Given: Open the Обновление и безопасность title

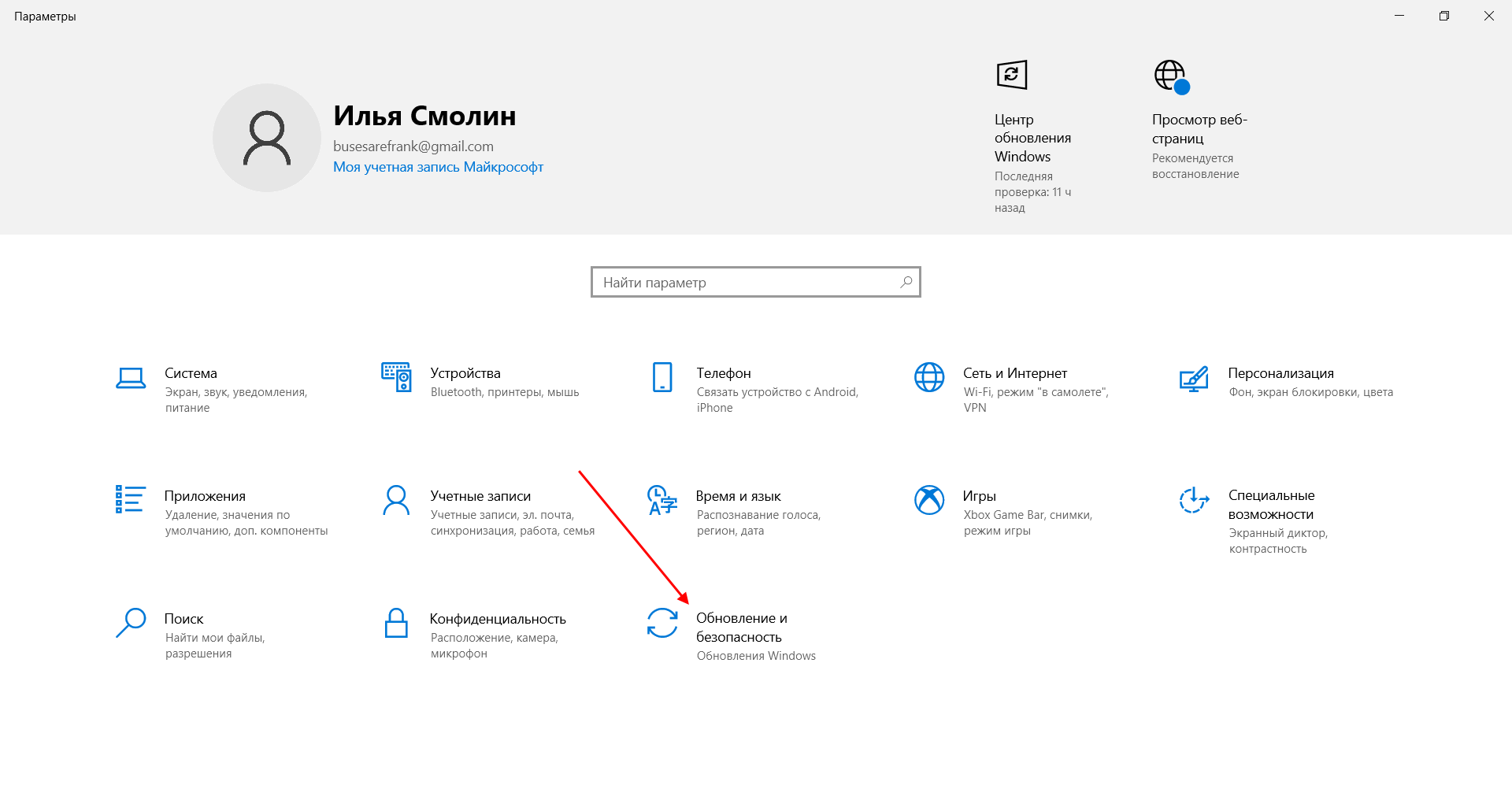Looking at the screenshot, I should [742, 628].
